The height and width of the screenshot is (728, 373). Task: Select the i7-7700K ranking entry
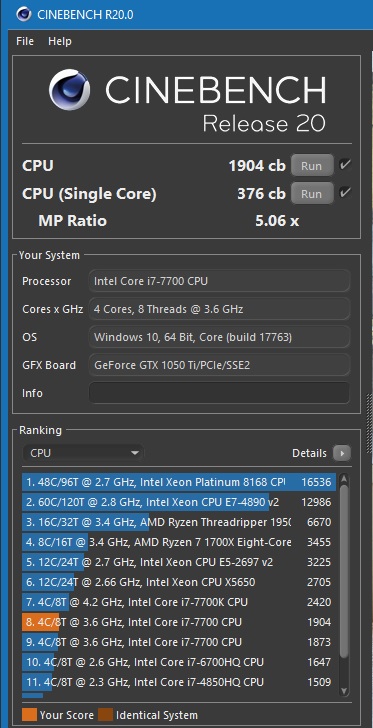pos(179,602)
